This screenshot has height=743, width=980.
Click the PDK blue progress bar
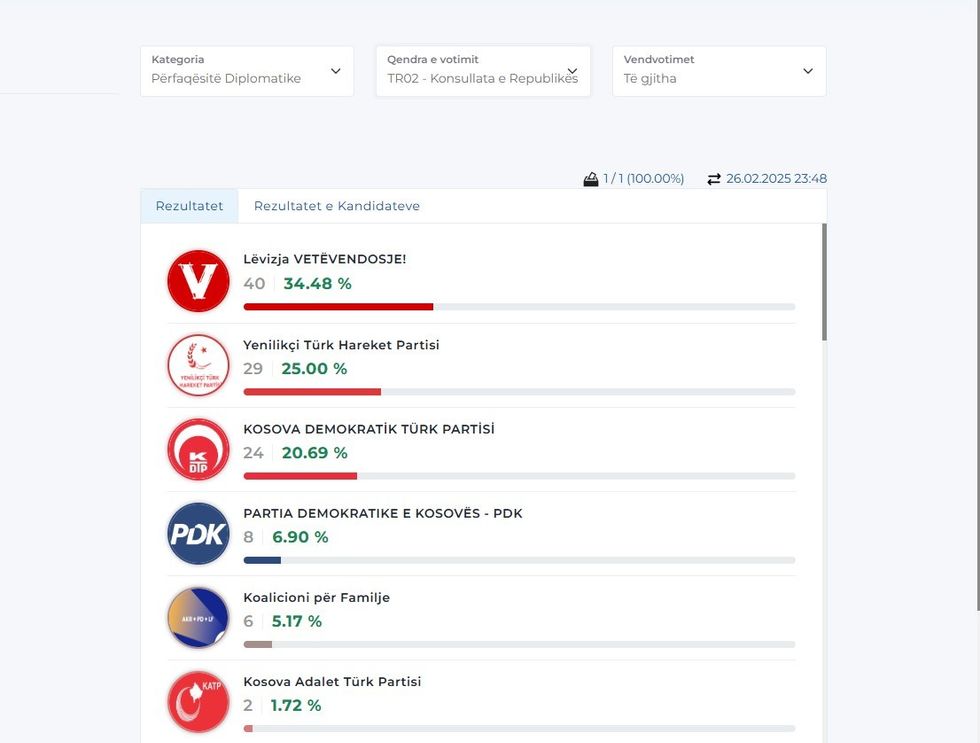click(262, 560)
